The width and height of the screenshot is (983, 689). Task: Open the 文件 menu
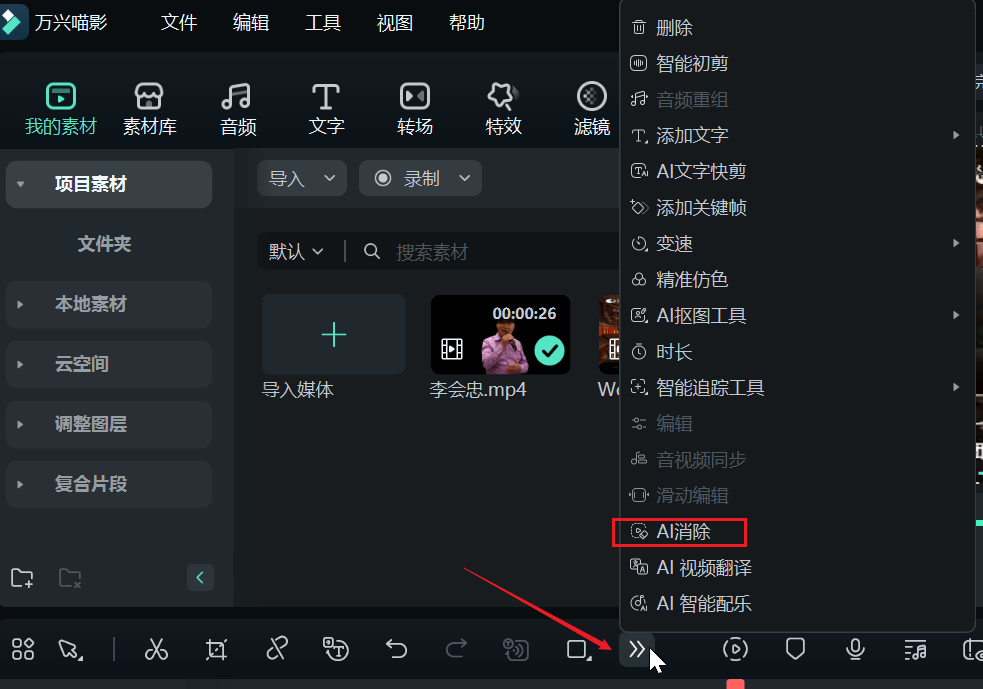pyautogui.click(x=179, y=23)
